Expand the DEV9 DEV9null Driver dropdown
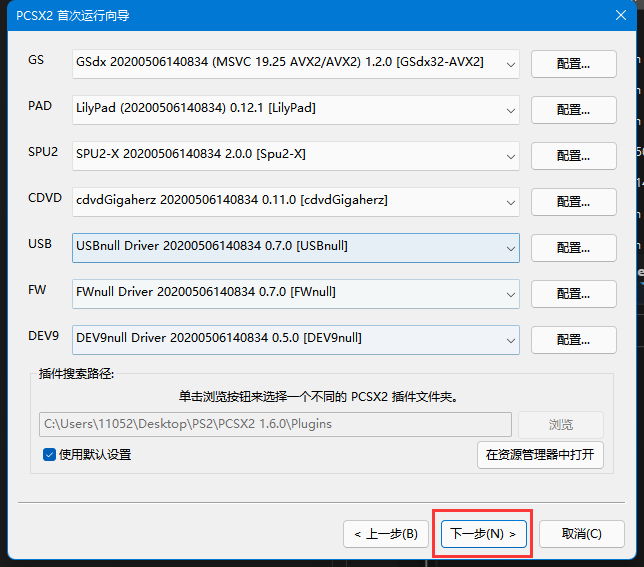 296,340
